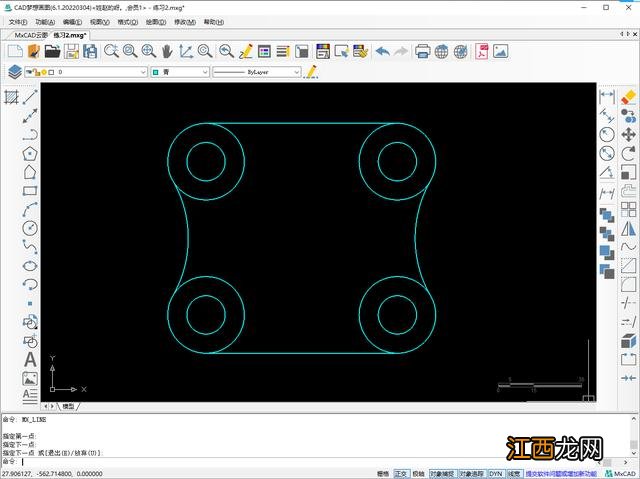Open the 青 color dropdown
The height and width of the screenshot is (479, 640).
coord(205,72)
